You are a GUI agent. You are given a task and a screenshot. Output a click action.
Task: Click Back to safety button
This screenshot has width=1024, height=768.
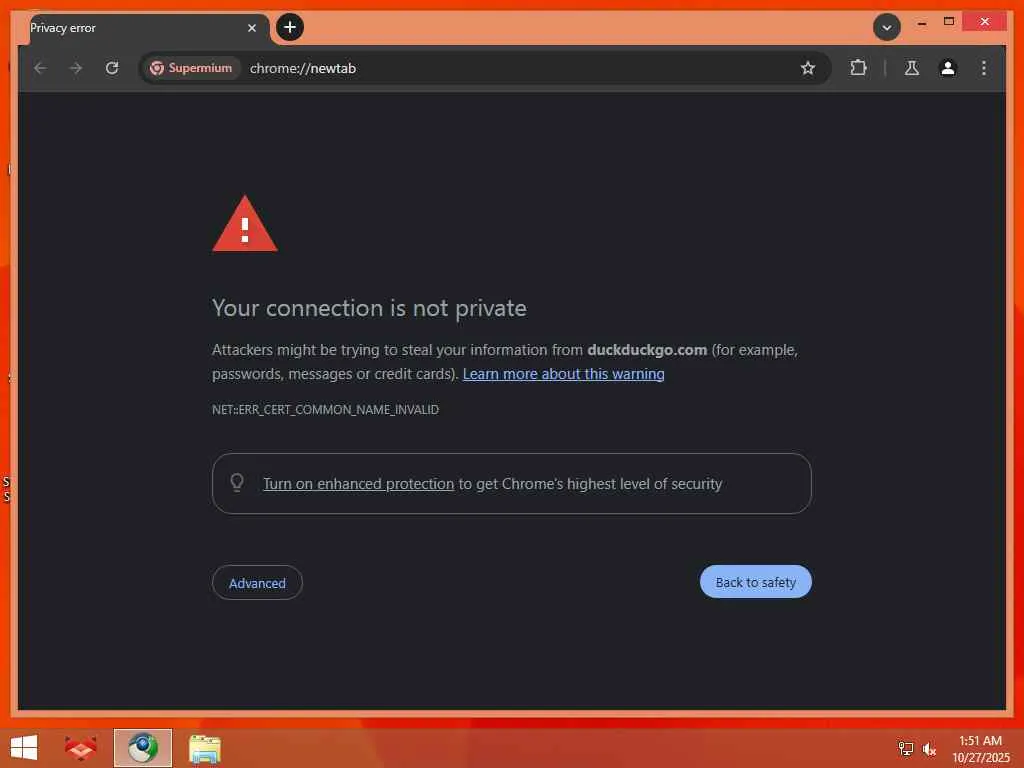click(x=756, y=582)
